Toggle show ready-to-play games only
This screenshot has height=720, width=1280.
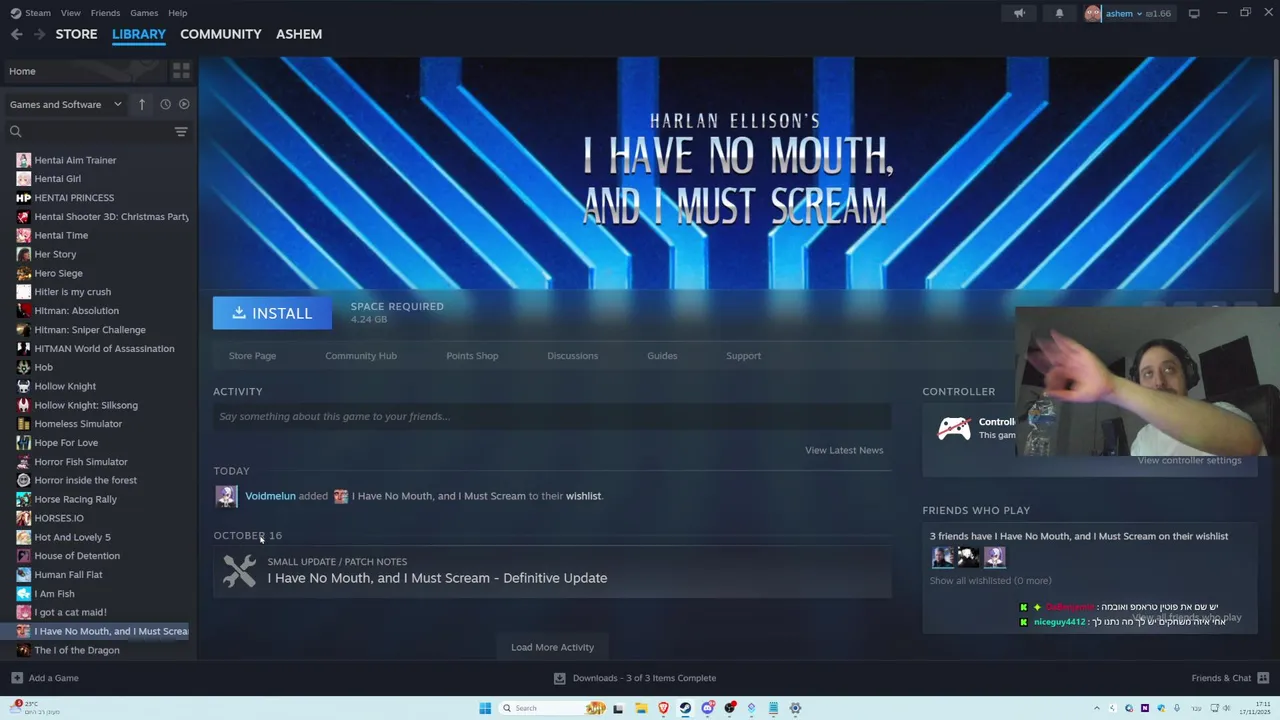tap(184, 104)
